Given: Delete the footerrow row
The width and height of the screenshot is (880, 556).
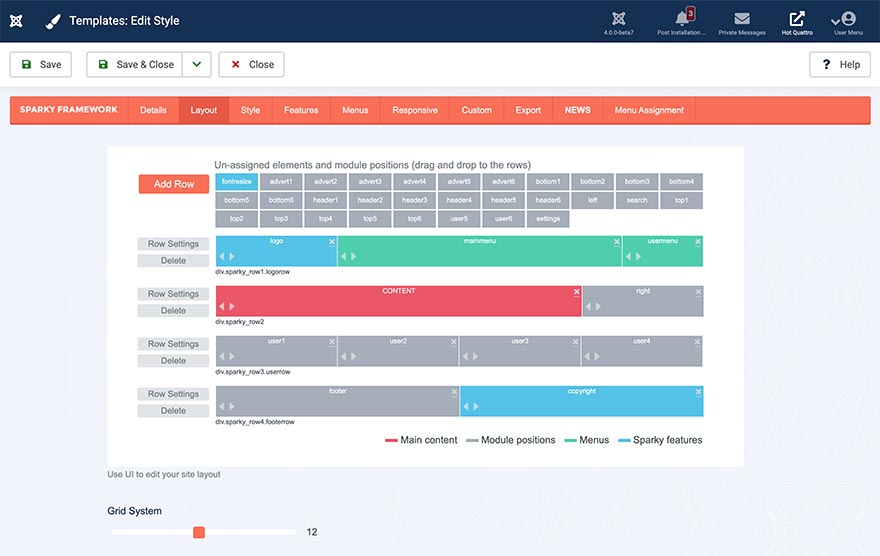Looking at the screenshot, I should point(173,411).
